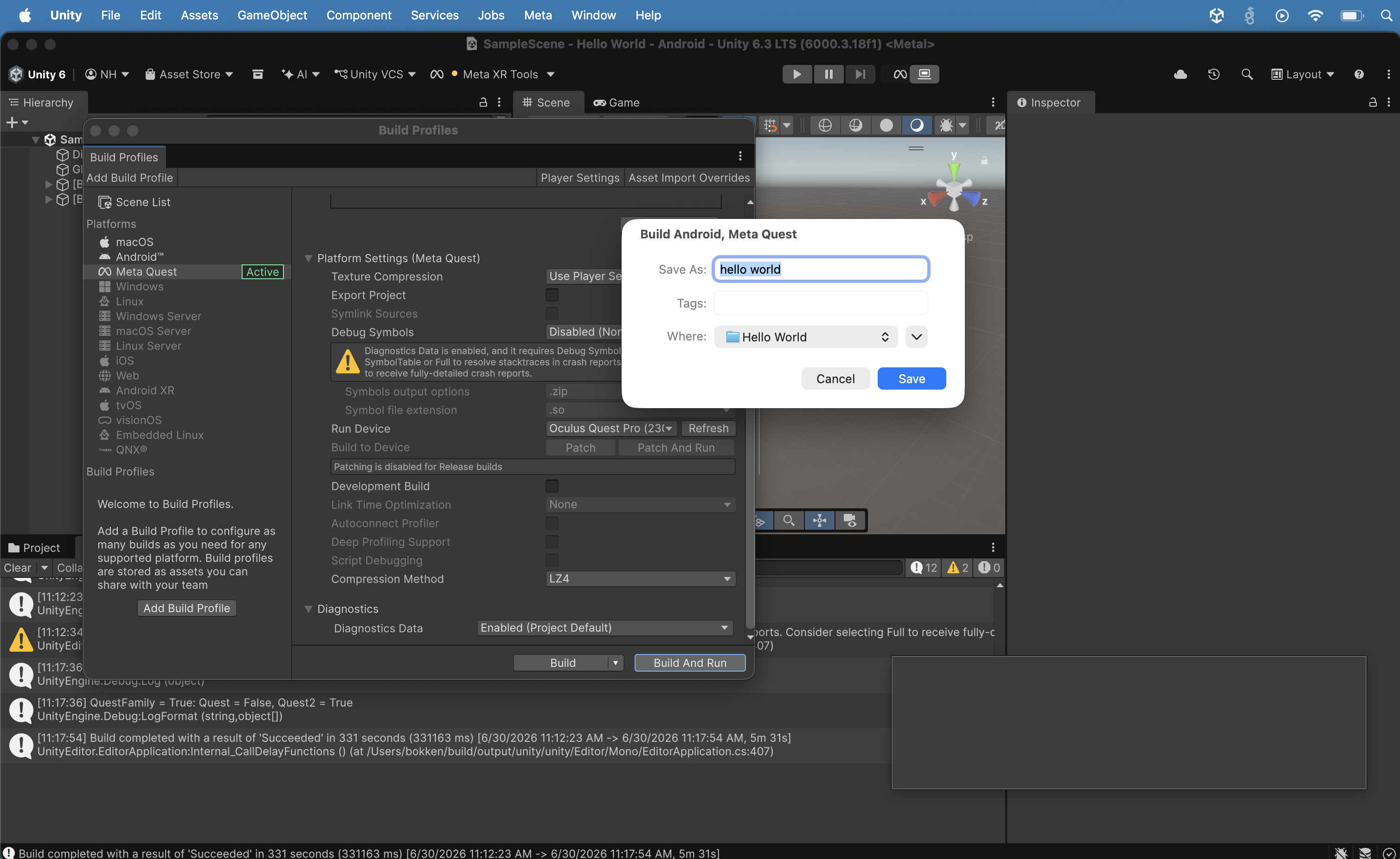The image size is (1400, 859).
Task: Open the Where folder popup Hello World
Action: point(806,337)
